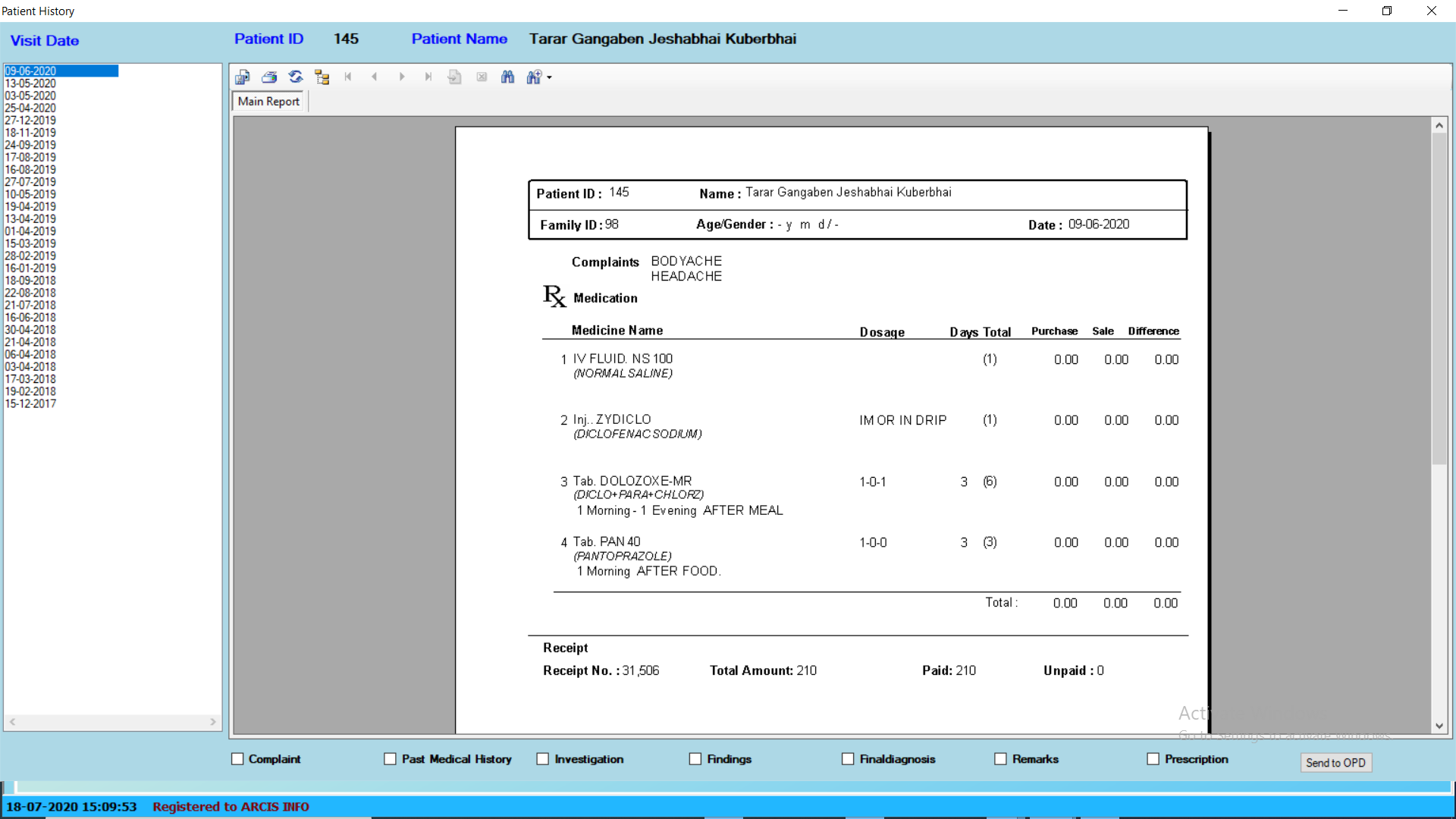Select visit date 18-11-2019
Screen dimensions: 1456x819
31,133
